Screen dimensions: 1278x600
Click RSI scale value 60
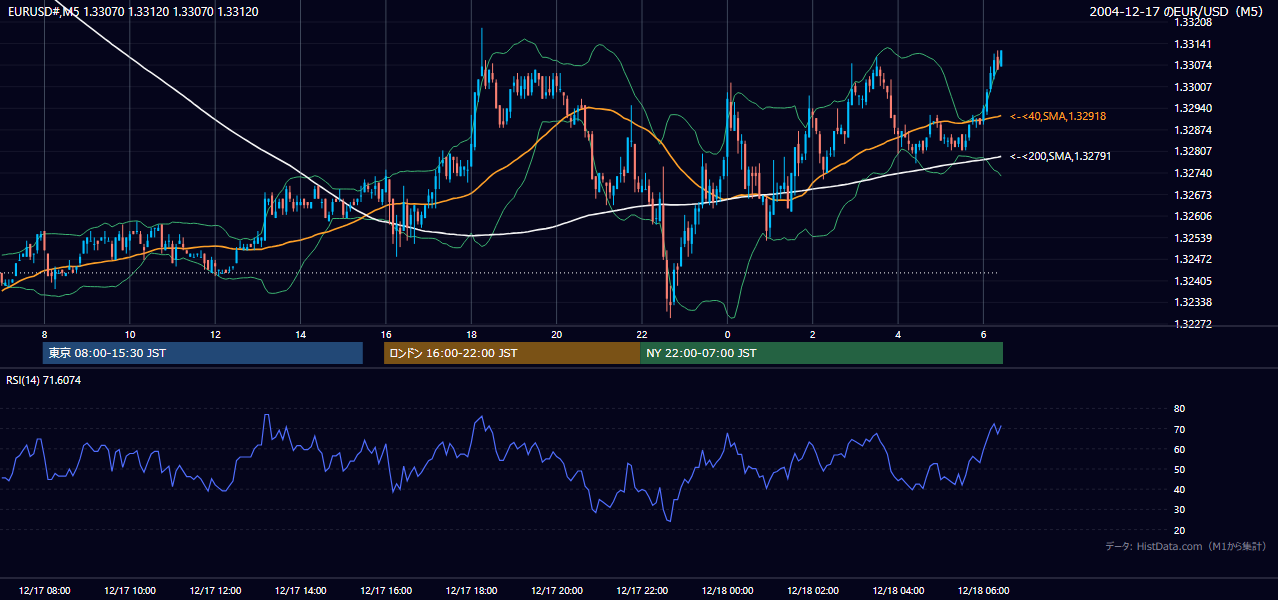[x=1179, y=449]
